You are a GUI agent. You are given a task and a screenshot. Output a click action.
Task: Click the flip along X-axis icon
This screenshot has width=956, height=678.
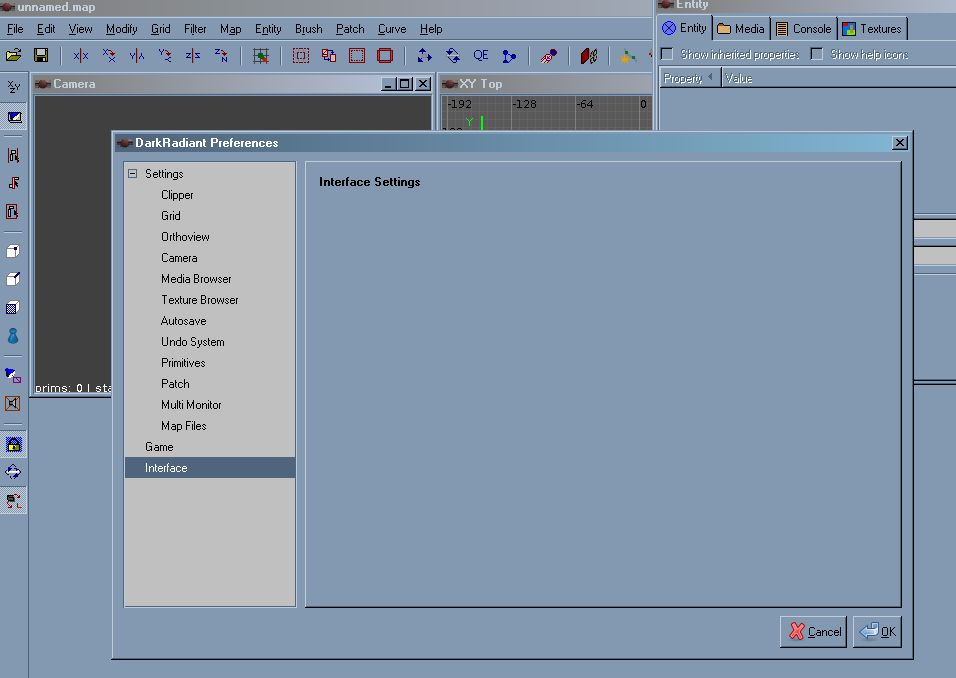(81, 56)
